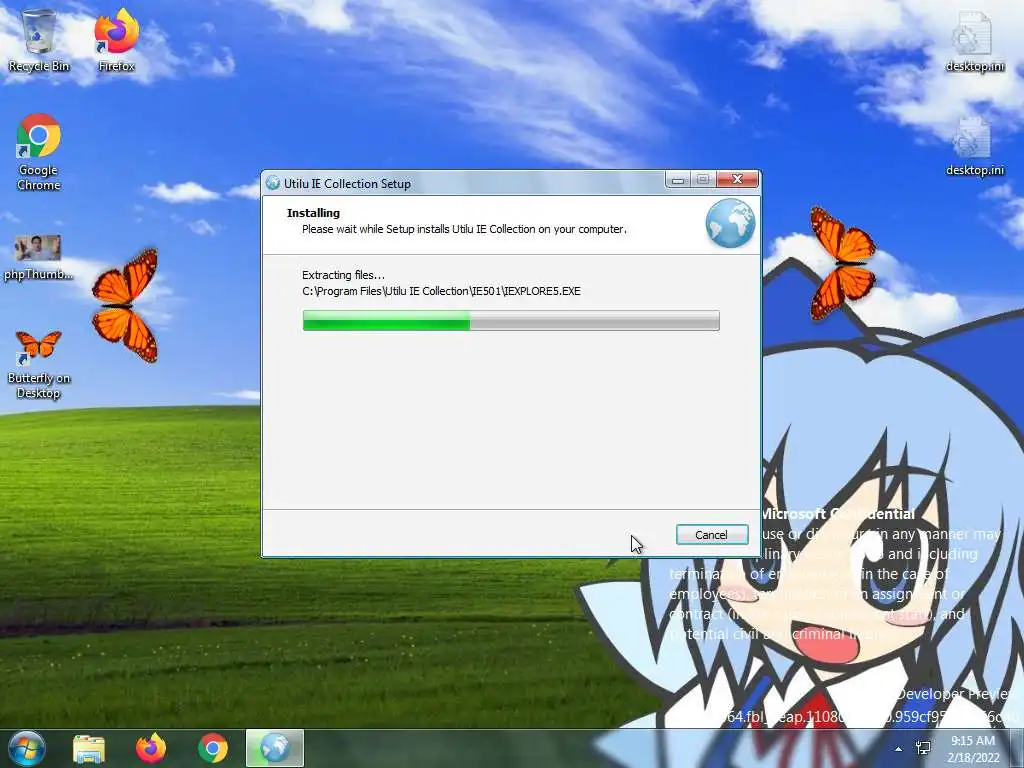Viewport: 1024px width, 768px height.
Task: Launch Chrome from the taskbar
Action: click(x=213, y=748)
